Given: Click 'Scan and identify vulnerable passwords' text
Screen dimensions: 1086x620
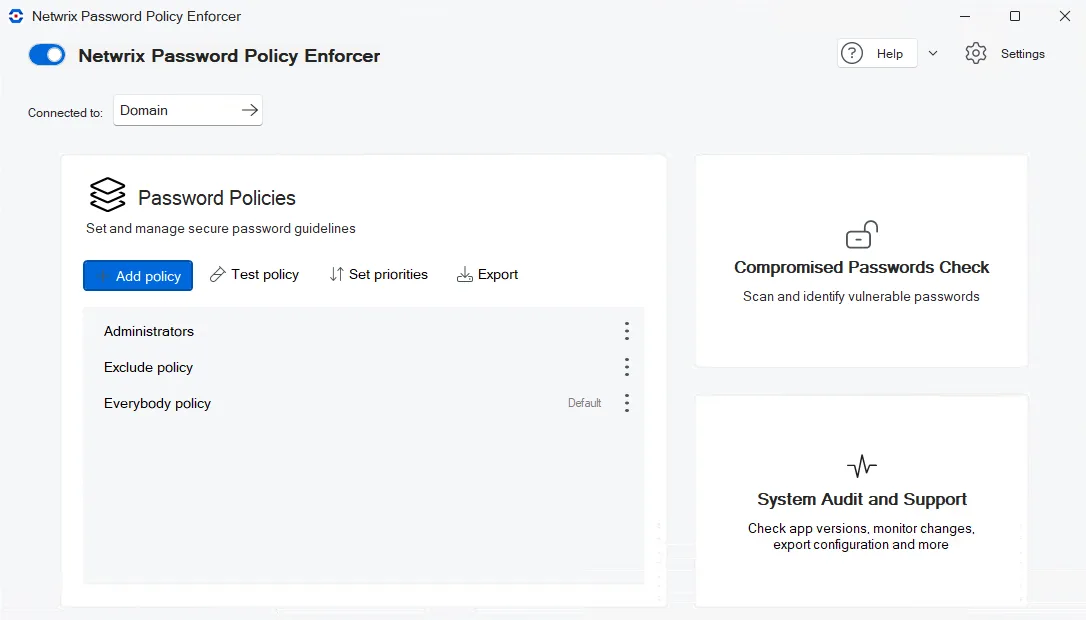Looking at the screenshot, I should 861,296.
